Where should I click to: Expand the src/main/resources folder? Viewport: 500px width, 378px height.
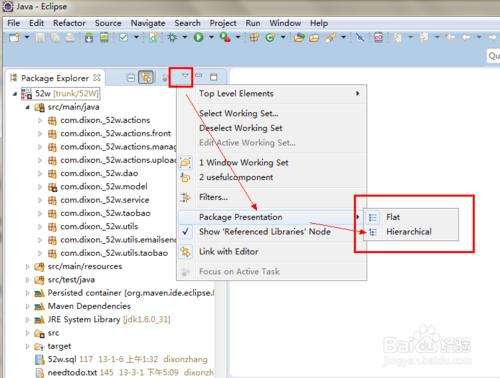coord(28,267)
